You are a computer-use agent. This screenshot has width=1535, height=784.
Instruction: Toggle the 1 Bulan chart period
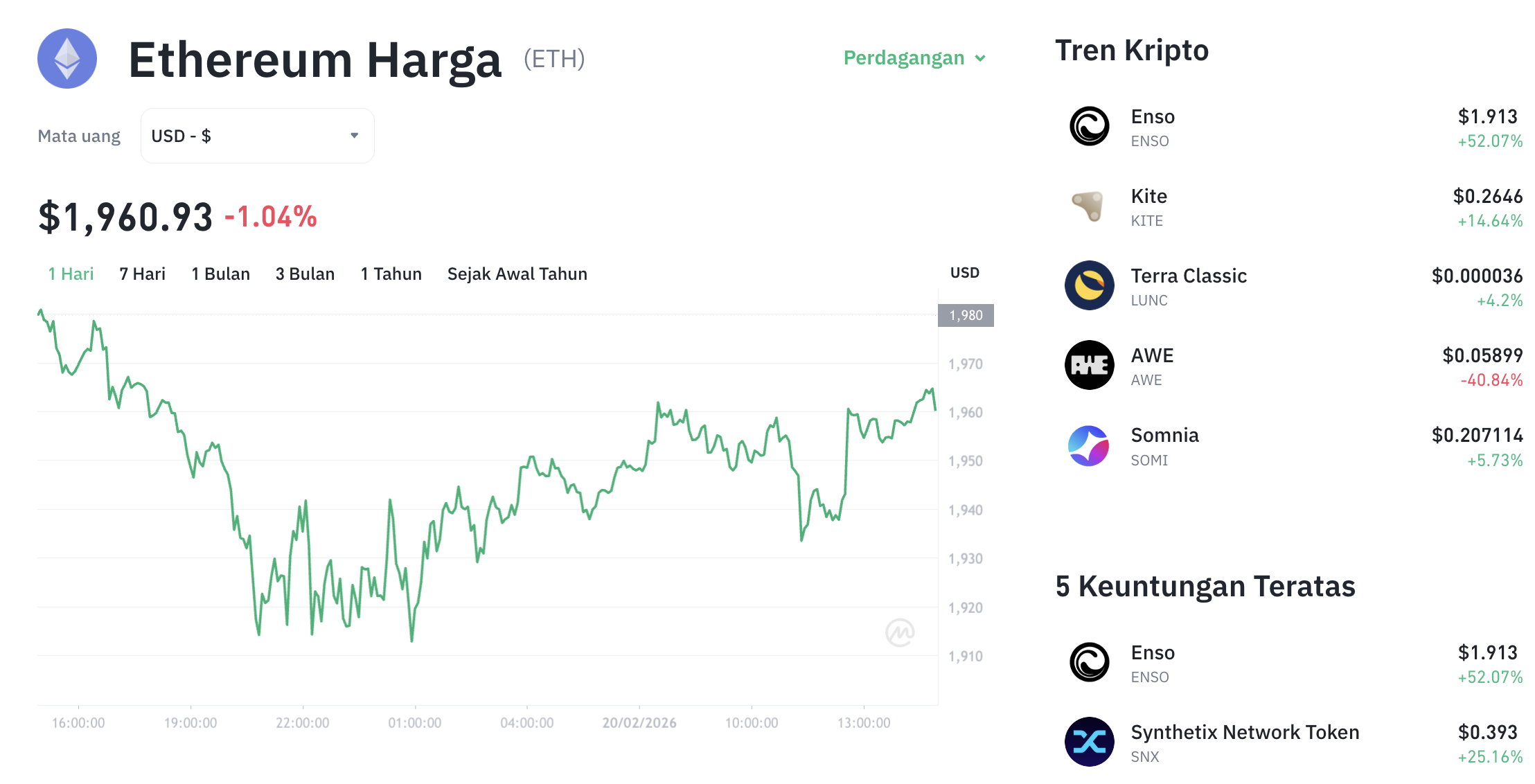220,274
